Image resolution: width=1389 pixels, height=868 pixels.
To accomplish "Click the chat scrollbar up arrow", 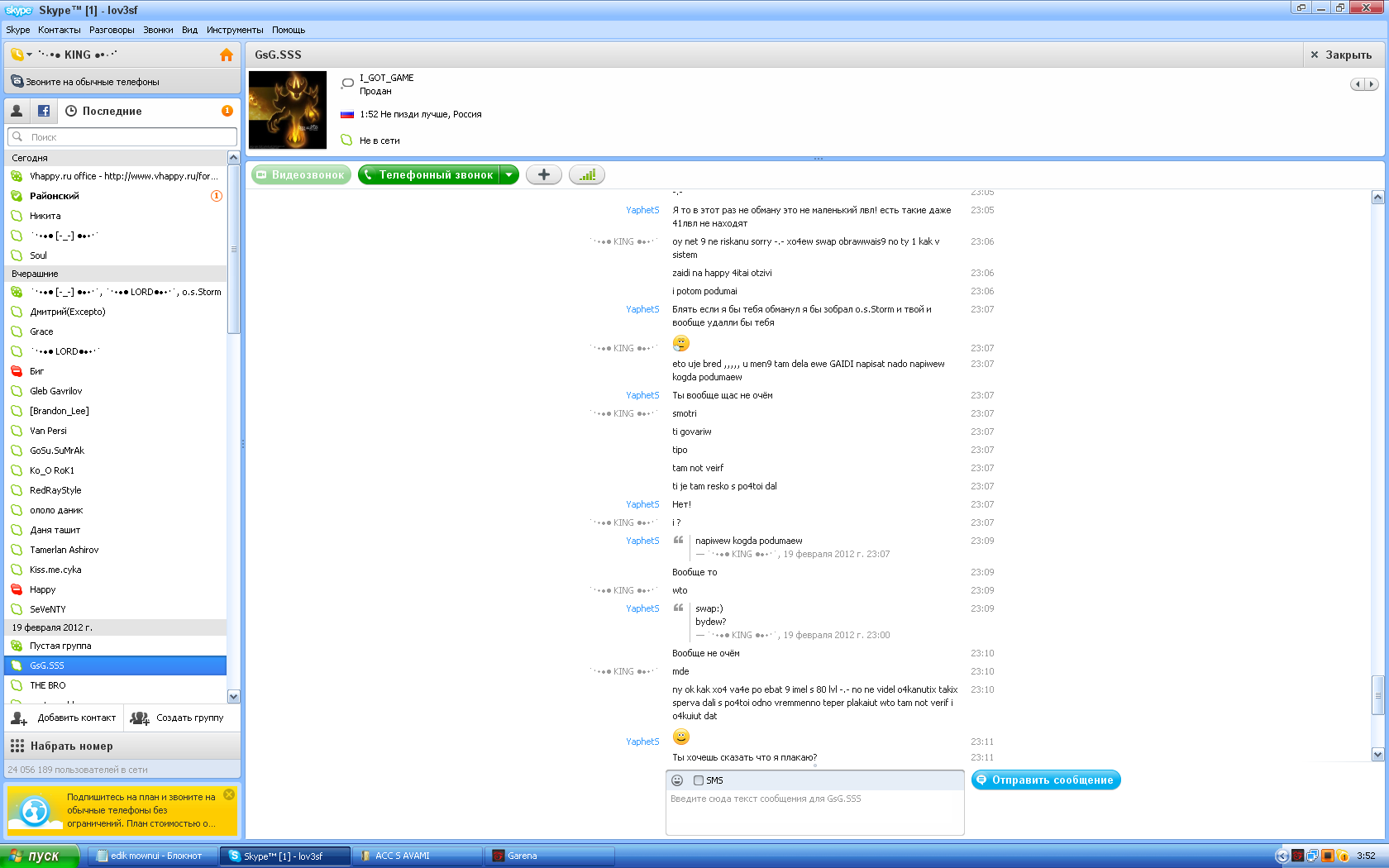I will coord(1377,197).
